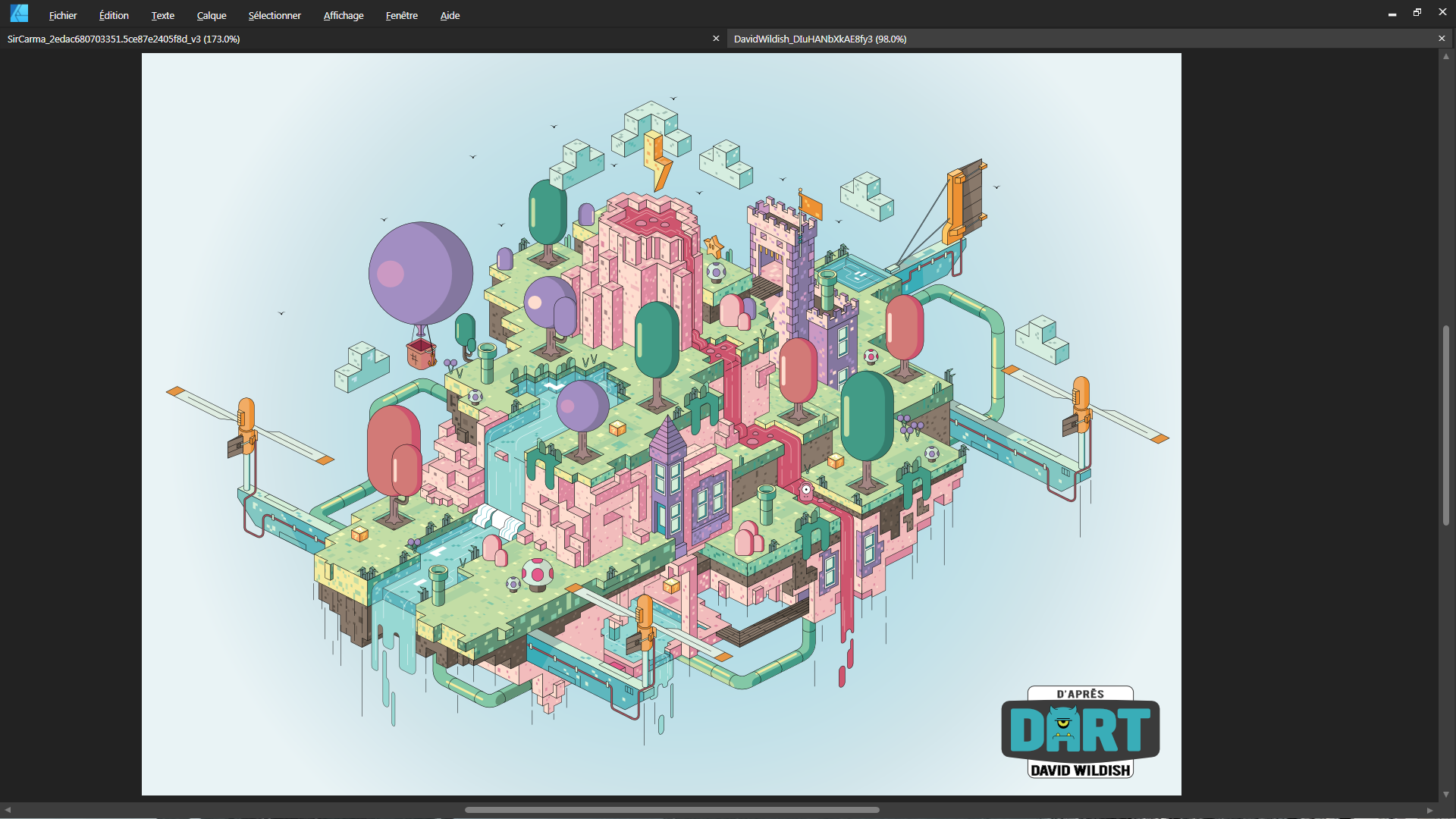Close the DavidWildish document tab

click(x=1442, y=38)
